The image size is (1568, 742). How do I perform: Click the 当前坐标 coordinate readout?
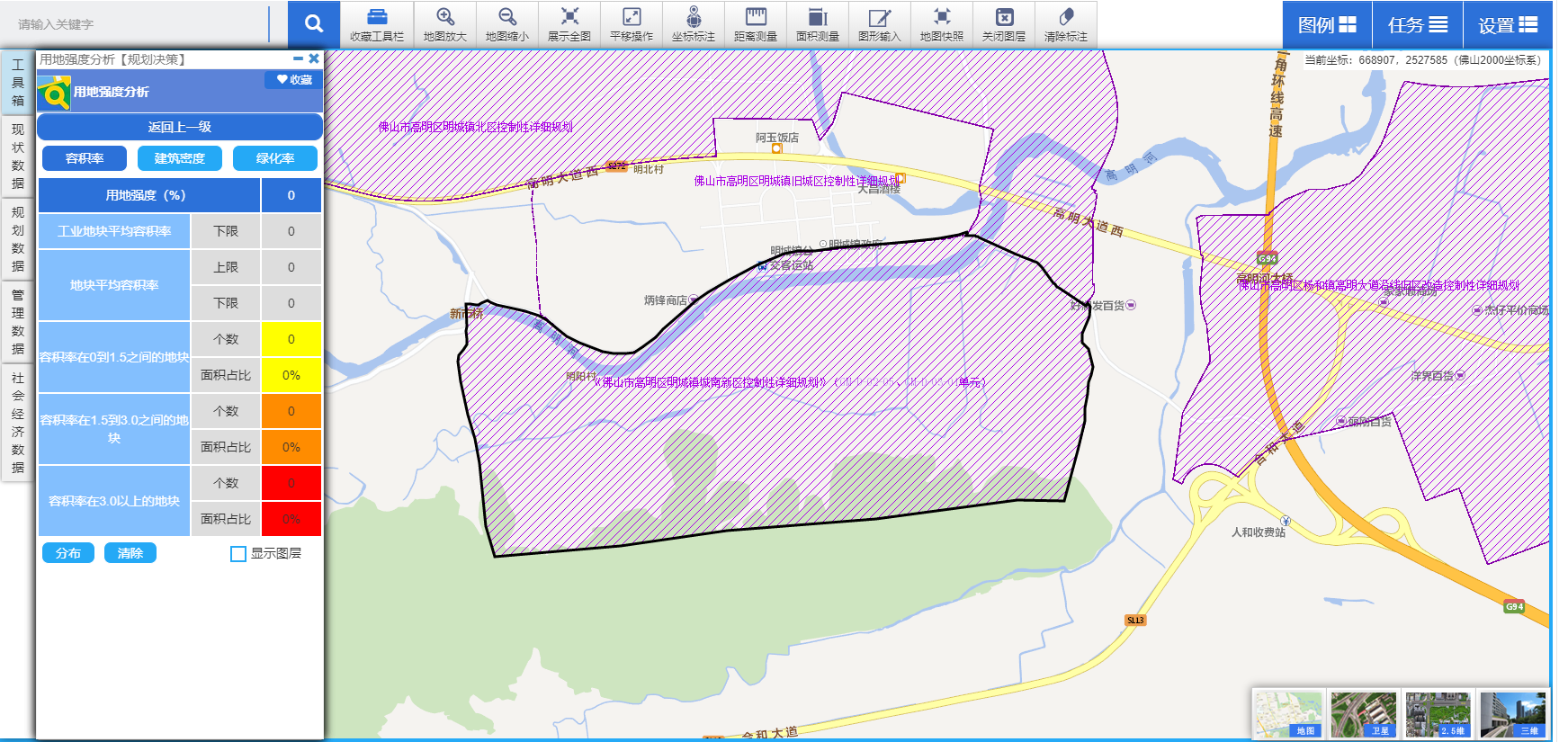pos(1423,60)
